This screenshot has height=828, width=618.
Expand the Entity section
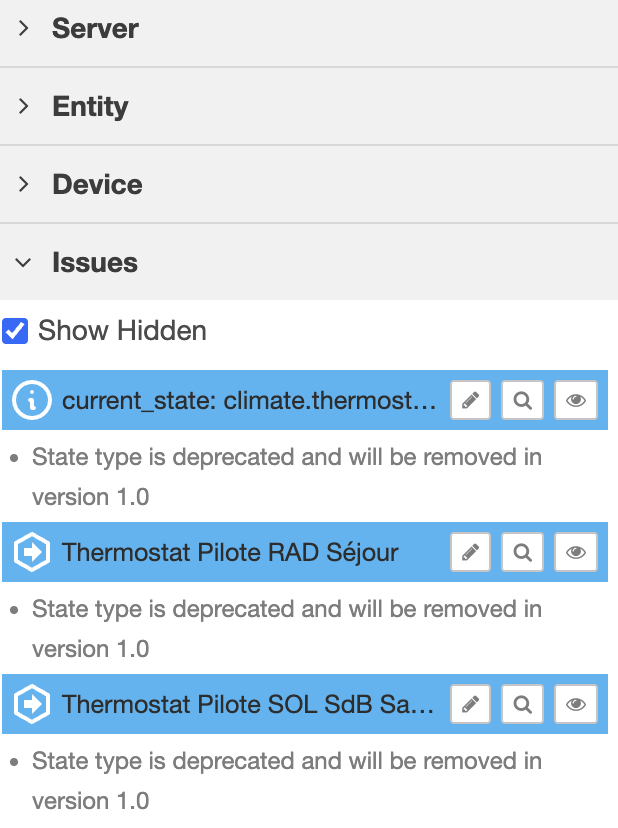point(90,107)
